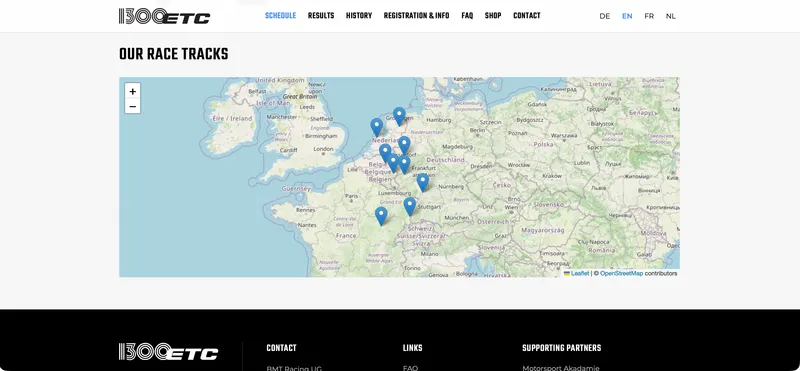Visit the Shop from the top menu
800x371 pixels.
[493, 16]
